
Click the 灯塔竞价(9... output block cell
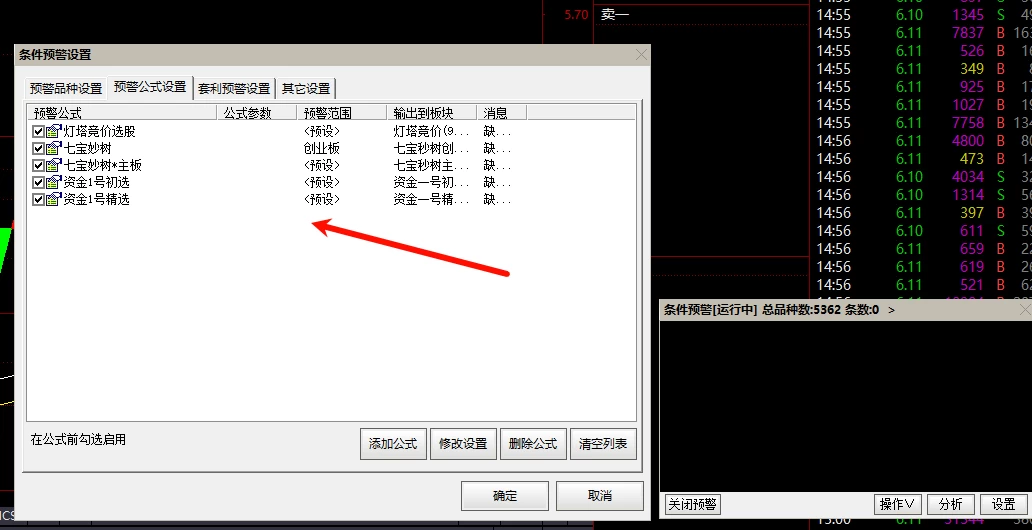[x=432, y=131]
